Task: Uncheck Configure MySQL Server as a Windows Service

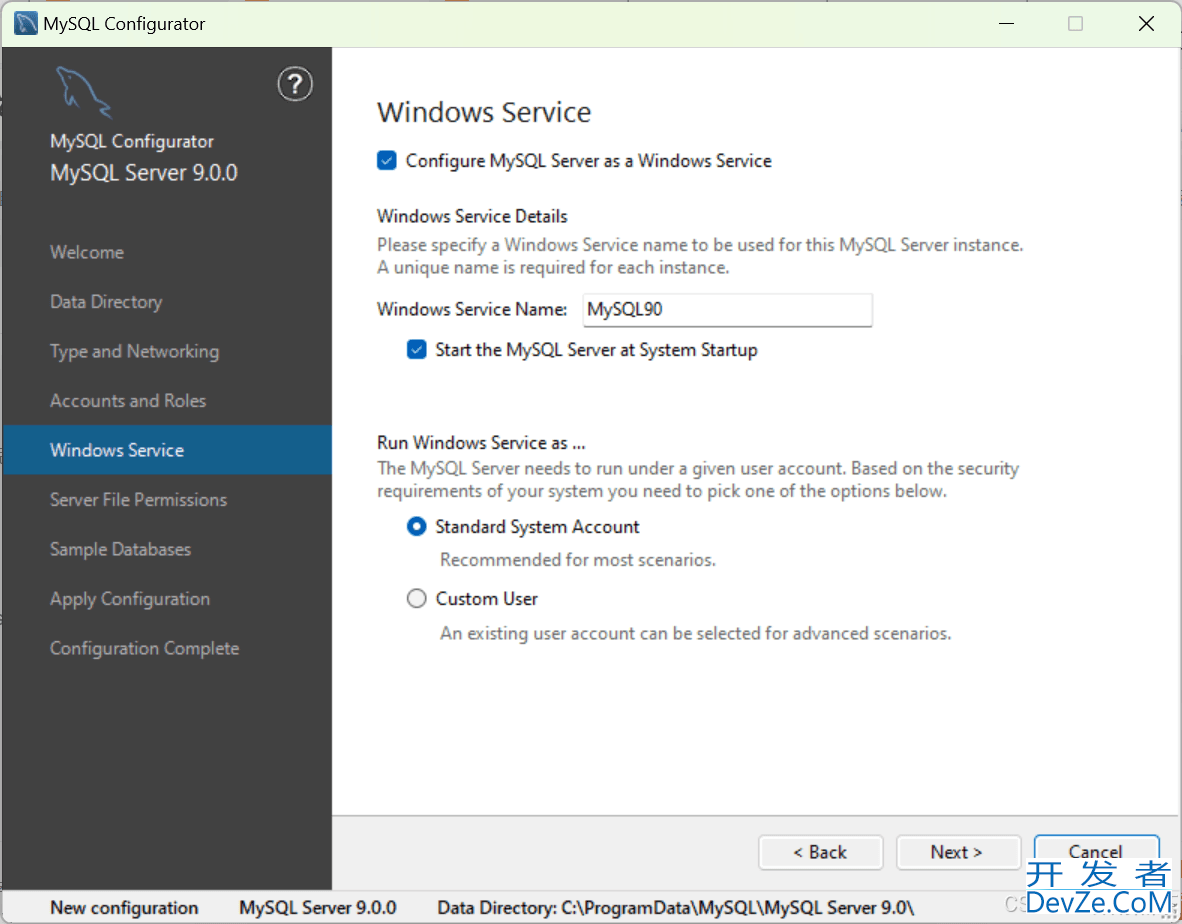Action: coord(387,161)
